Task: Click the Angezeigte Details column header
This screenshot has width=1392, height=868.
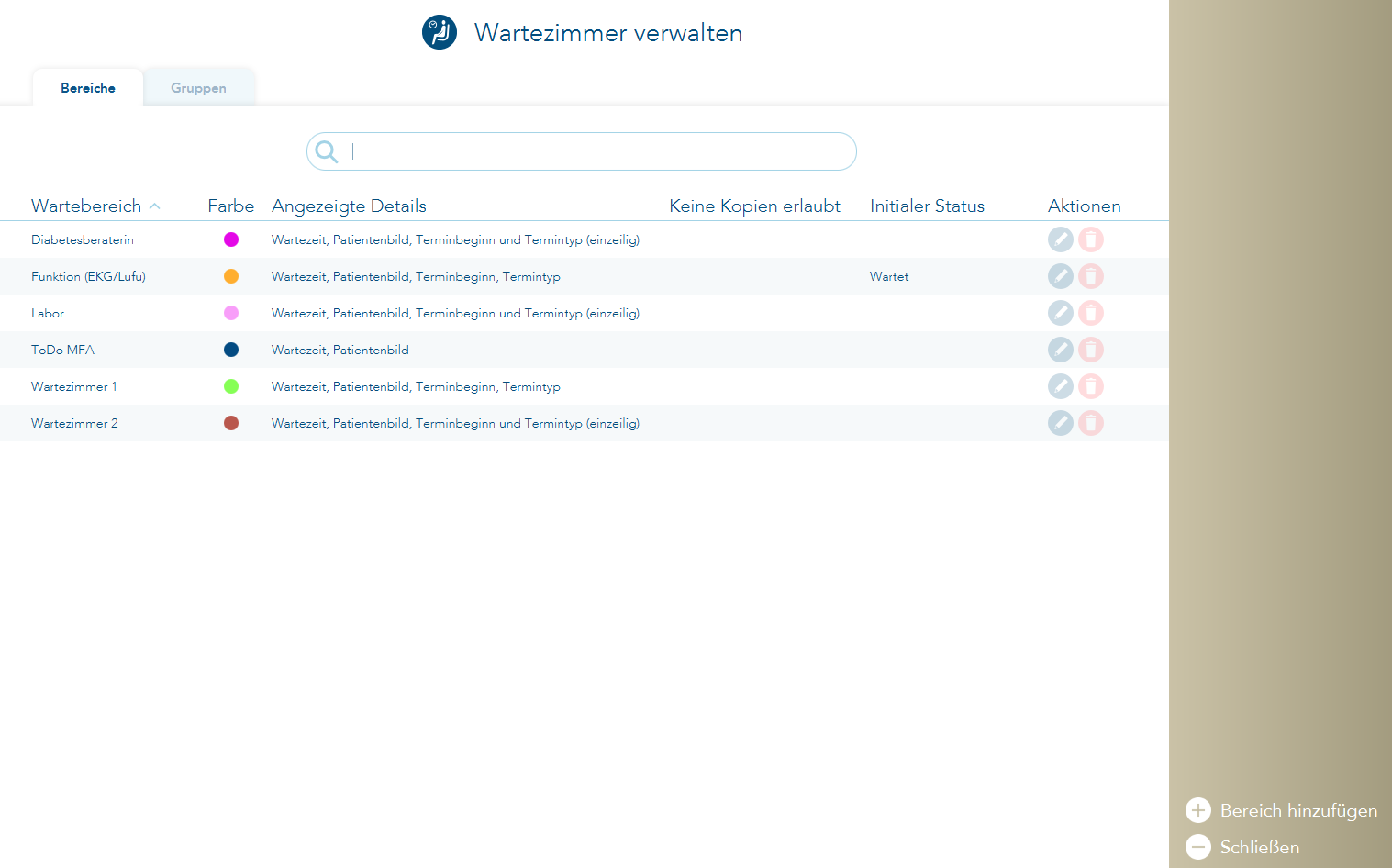Action: point(349,206)
